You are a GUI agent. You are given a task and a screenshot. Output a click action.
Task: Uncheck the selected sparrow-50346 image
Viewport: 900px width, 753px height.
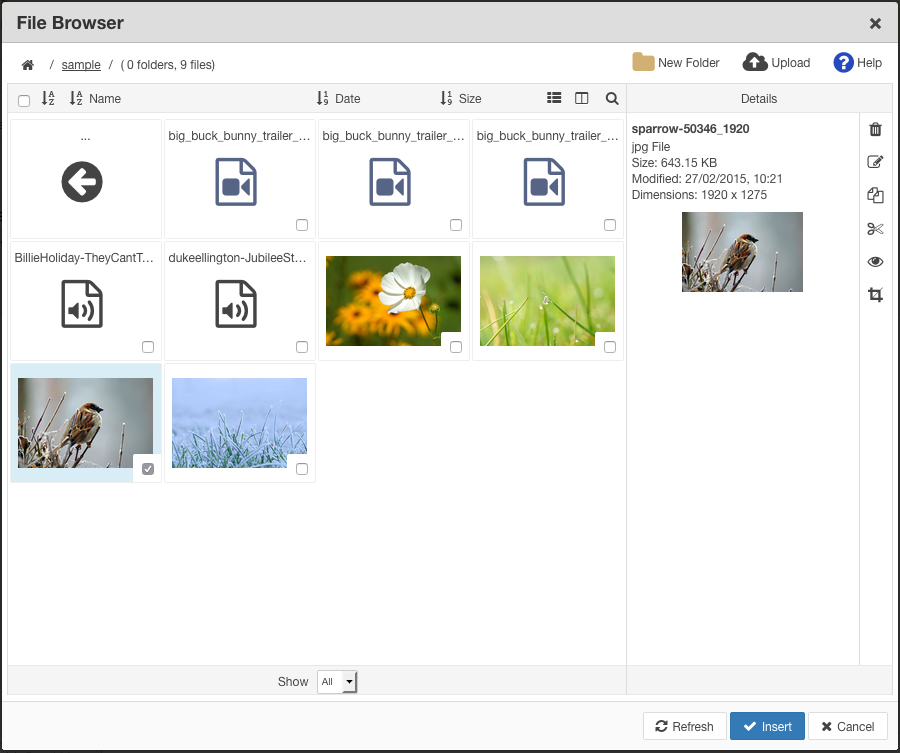(x=147, y=467)
